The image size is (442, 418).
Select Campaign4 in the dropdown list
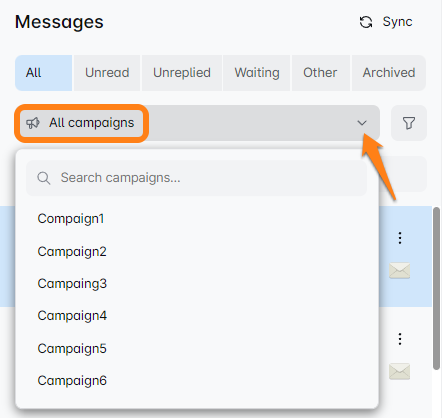(72, 316)
